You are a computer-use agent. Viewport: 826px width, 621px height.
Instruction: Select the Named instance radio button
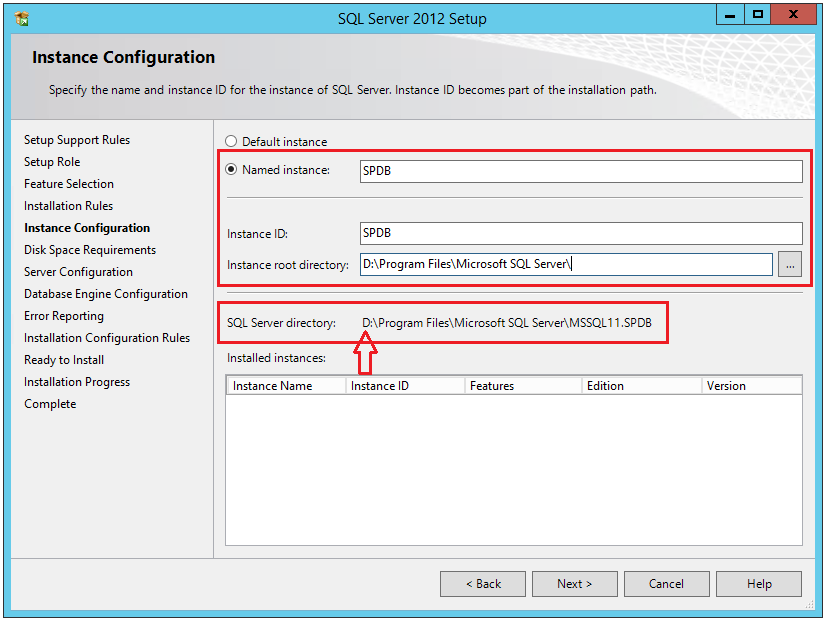[231, 170]
